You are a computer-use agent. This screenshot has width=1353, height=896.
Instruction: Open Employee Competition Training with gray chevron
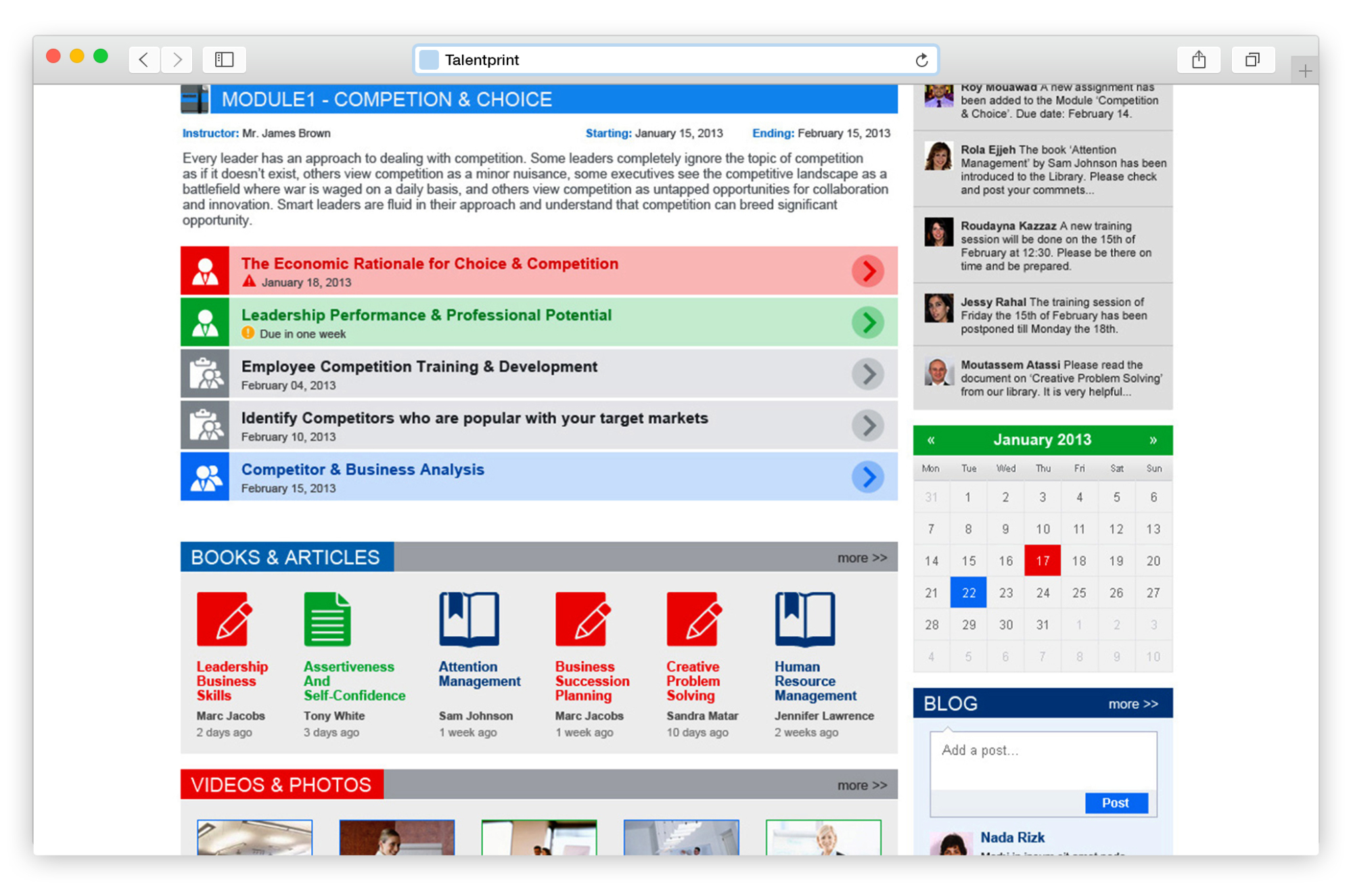tap(868, 374)
